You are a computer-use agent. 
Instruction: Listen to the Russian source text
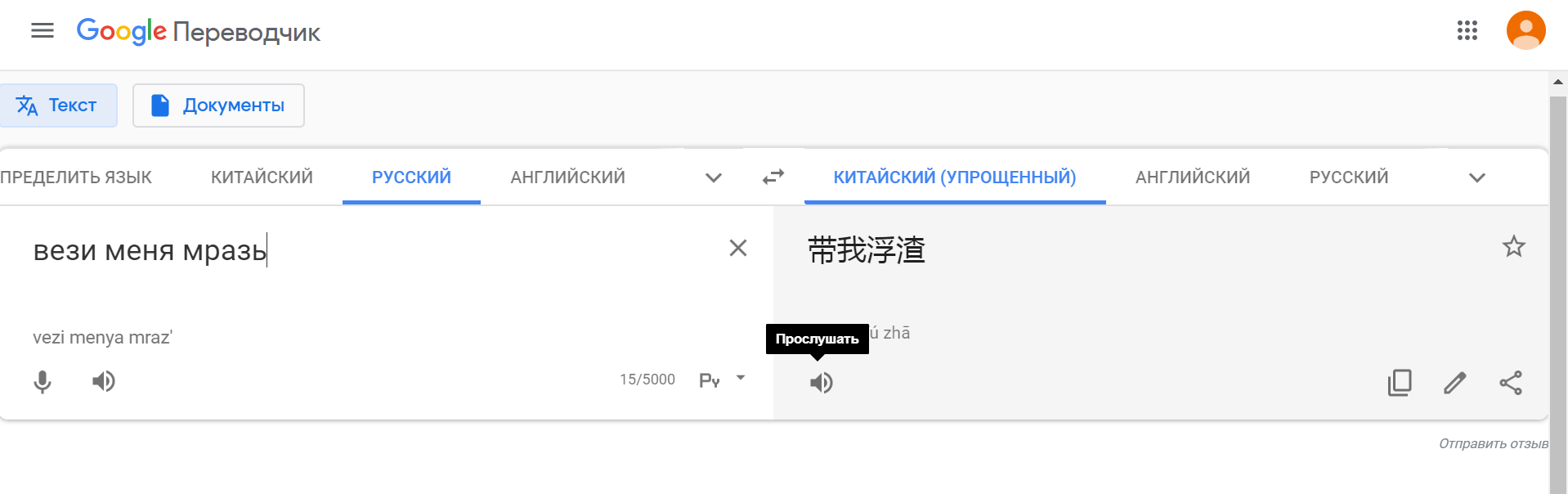pyautogui.click(x=104, y=381)
